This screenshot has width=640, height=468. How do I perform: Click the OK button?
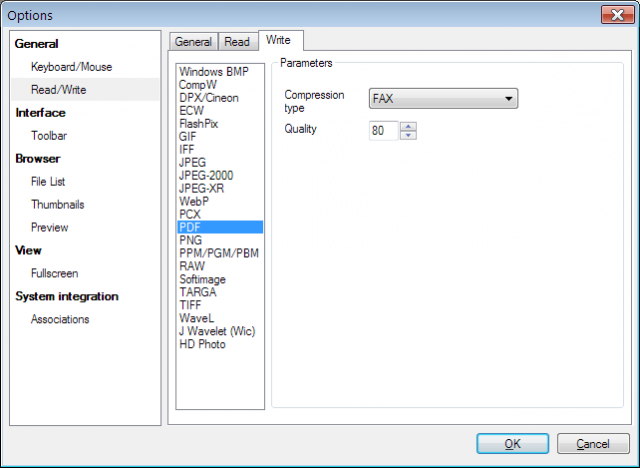click(512, 444)
